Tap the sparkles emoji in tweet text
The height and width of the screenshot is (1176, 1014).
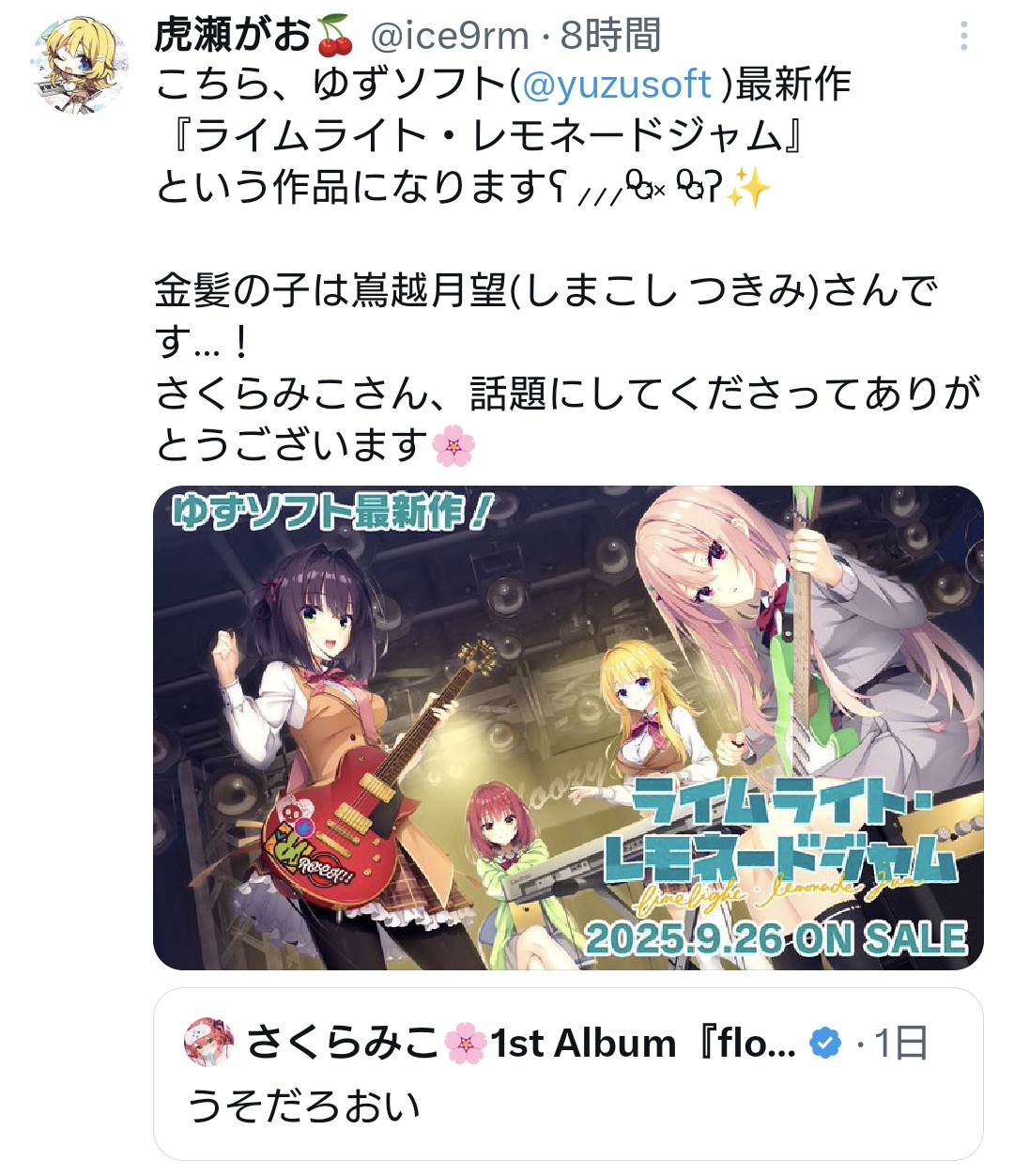pyautogui.click(x=748, y=188)
